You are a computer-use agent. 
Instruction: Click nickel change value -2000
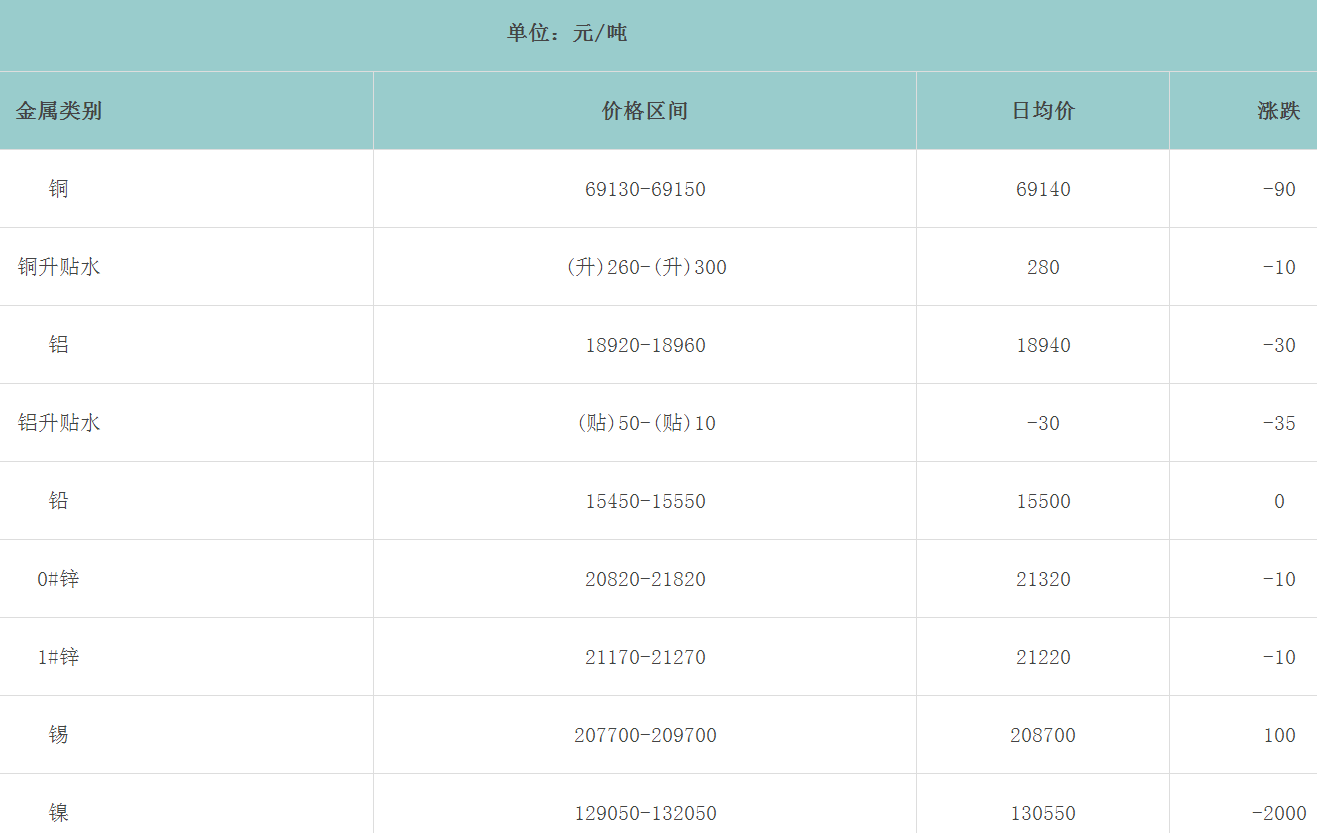click(x=1278, y=813)
